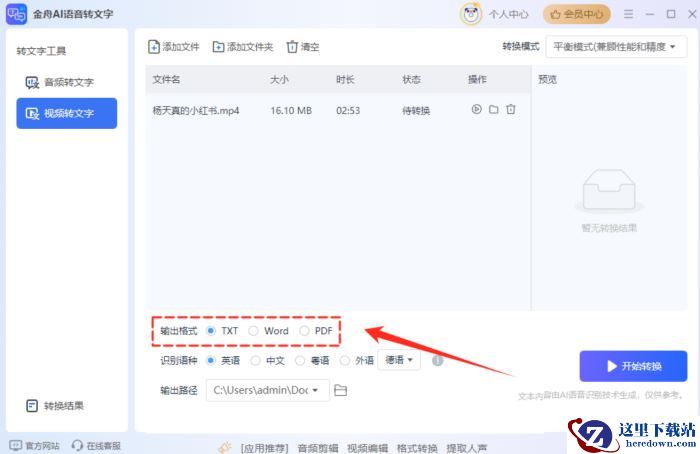Viewport: 700px width, 454px height.
Task: Choose 中文 as recognition language
Action: click(x=255, y=360)
